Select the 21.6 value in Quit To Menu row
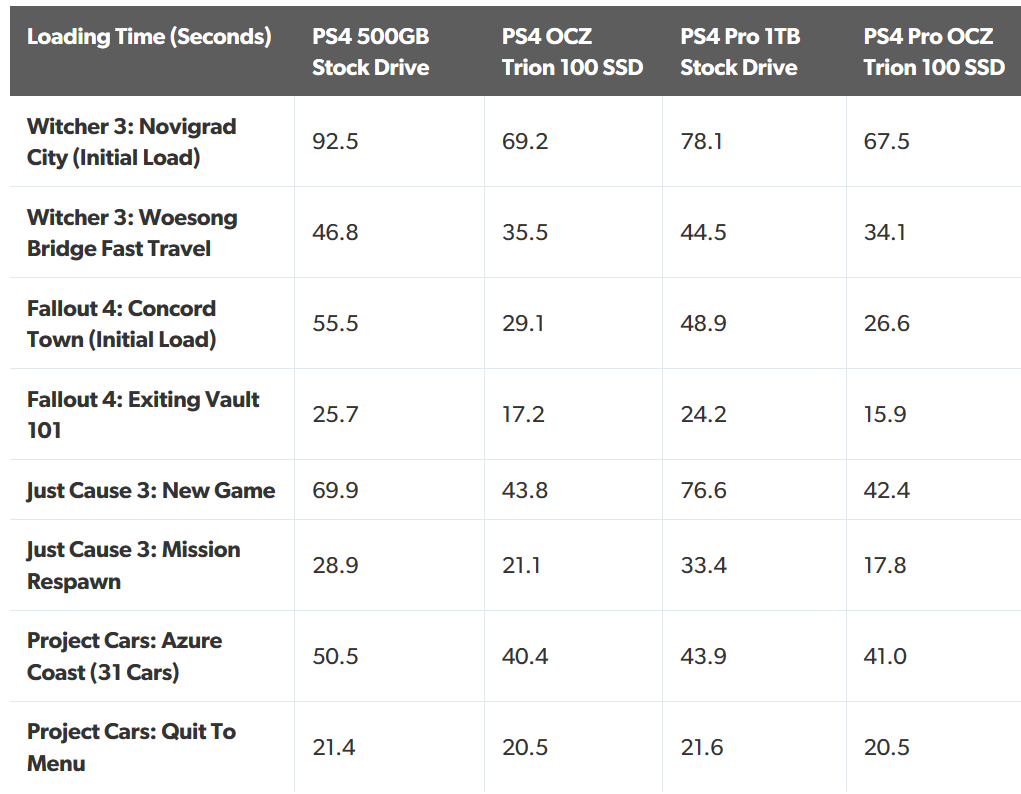Screen dimensions: 1021x794 (x=702, y=748)
